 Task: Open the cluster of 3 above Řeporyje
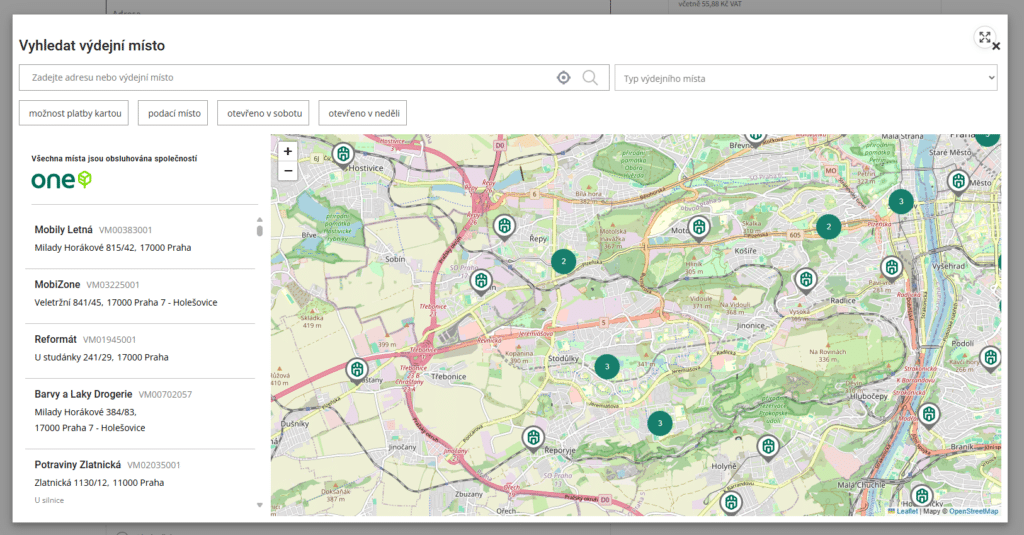coord(660,423)
